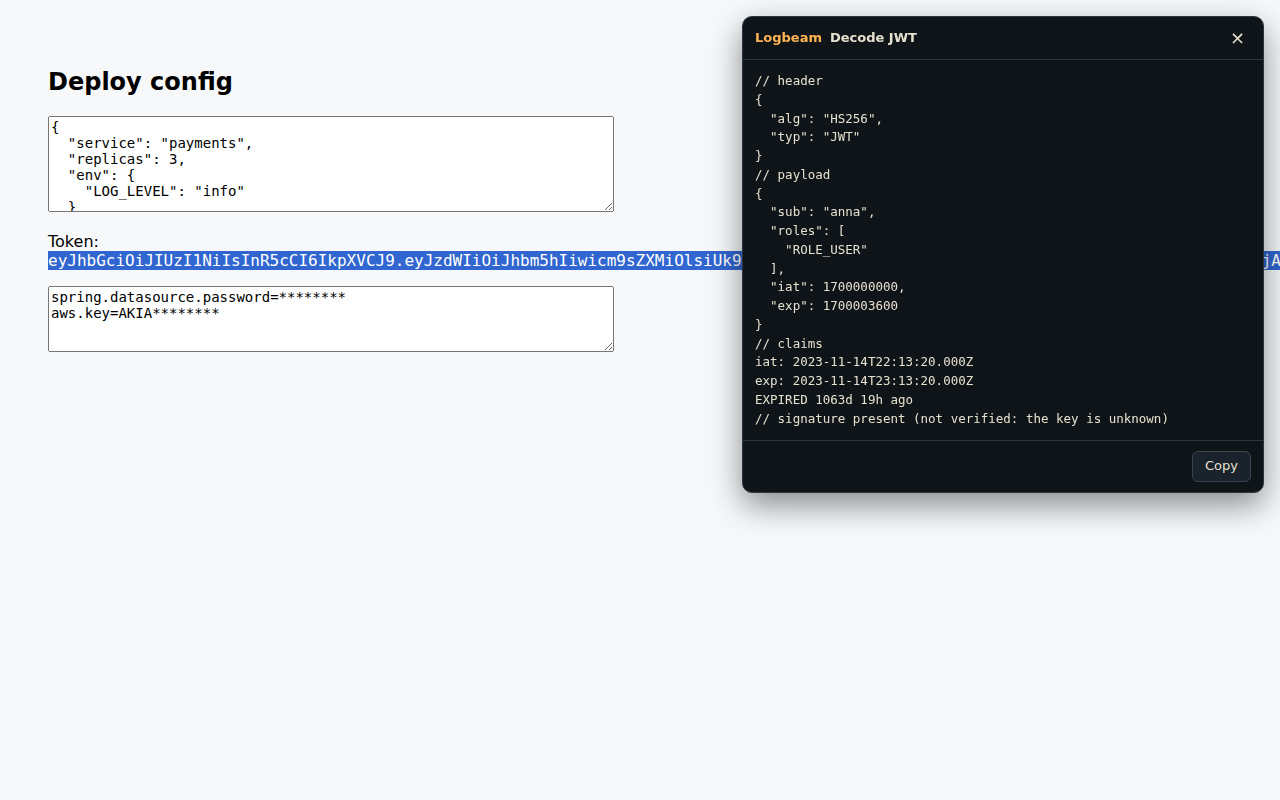
Task: Click the iat: 2023-11-14T22:13:20.000Z claim
Action: point(864,362)
